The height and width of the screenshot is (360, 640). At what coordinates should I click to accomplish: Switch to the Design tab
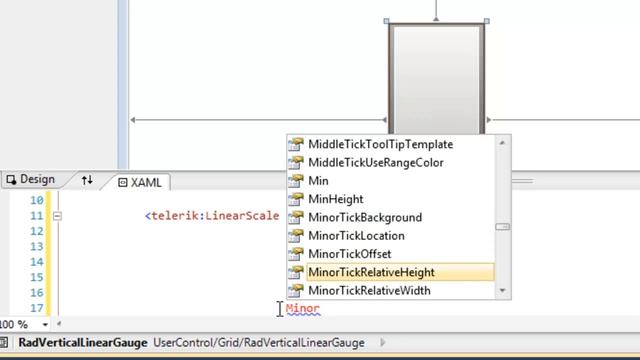31,180
